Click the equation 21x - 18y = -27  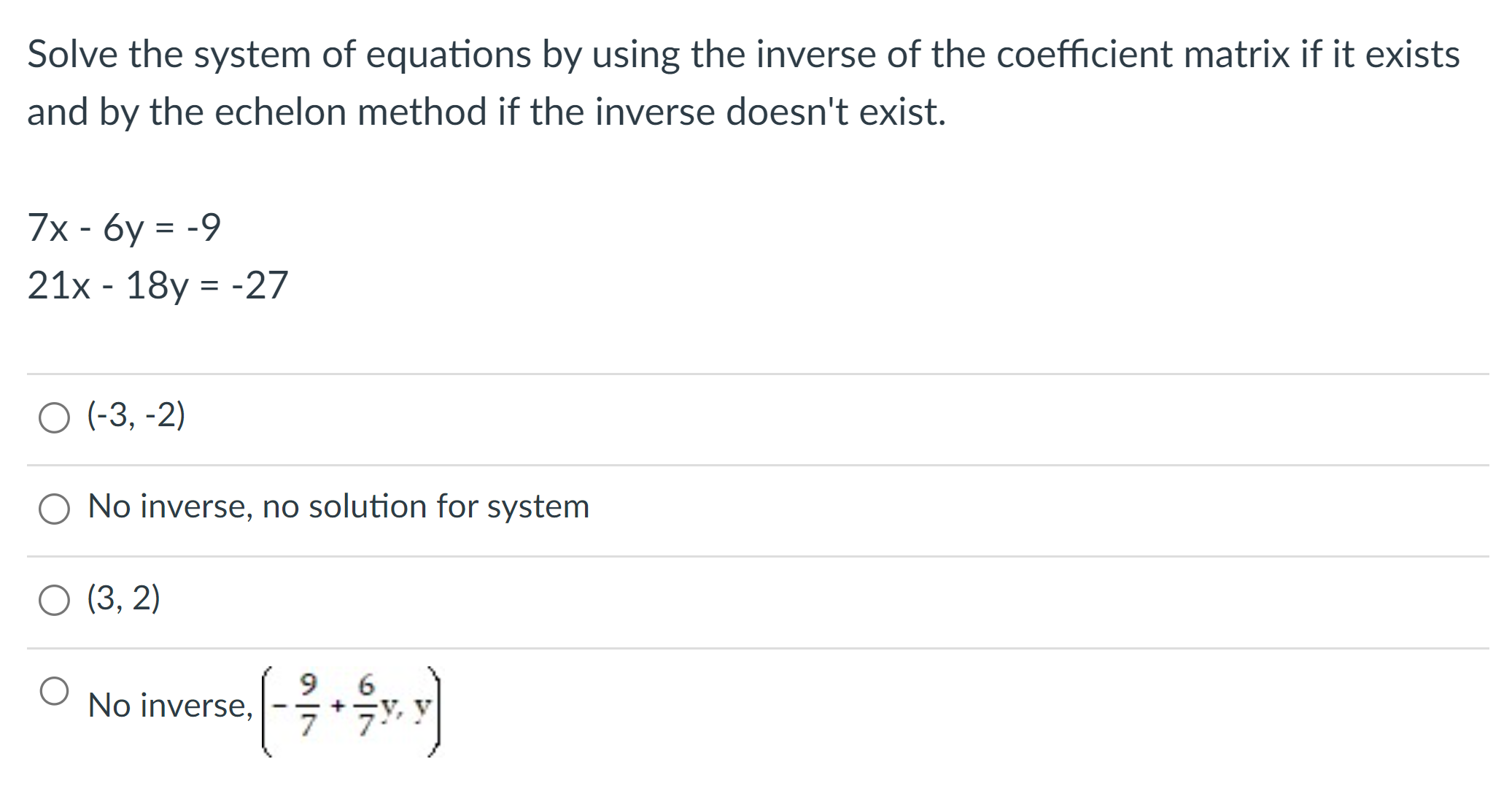[x=158, y=285]
